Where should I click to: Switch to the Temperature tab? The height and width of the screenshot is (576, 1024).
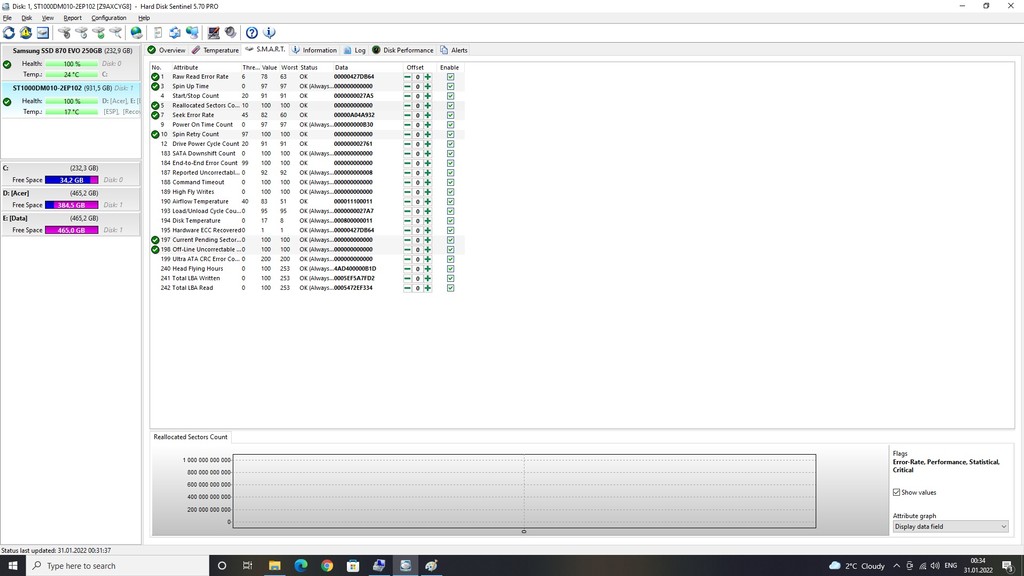(215, 50)
